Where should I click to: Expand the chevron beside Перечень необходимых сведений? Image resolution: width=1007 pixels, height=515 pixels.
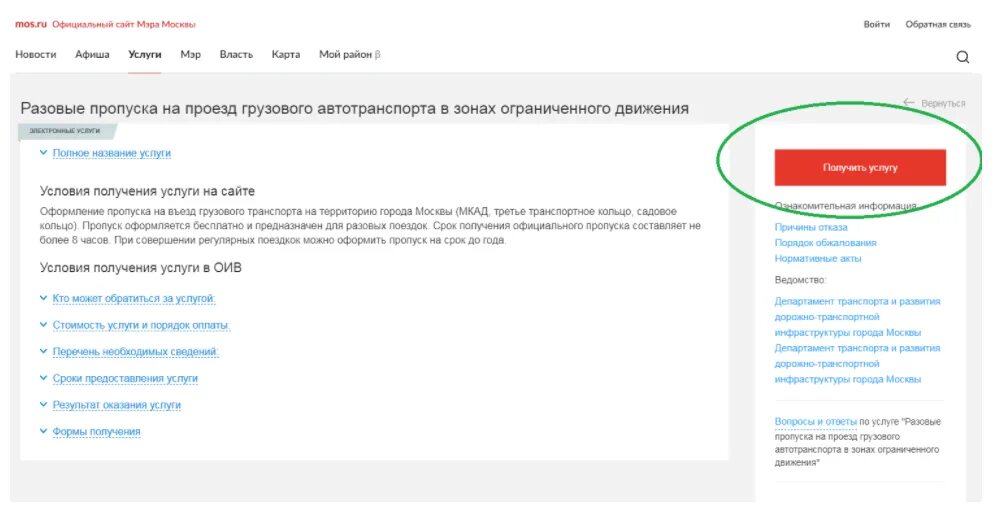click(43, 351)
